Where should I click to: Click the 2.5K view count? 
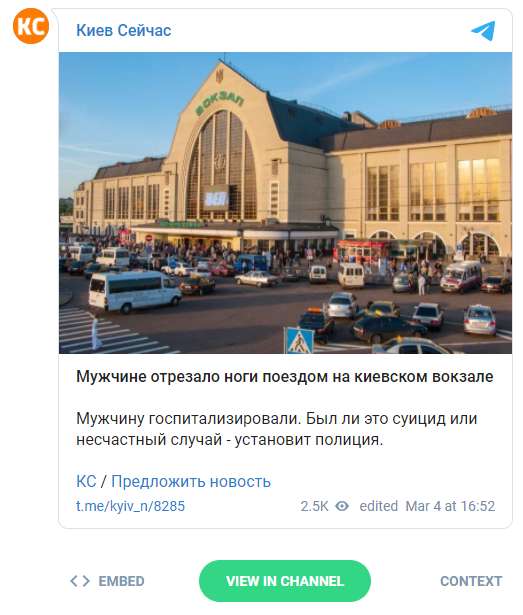314,506
